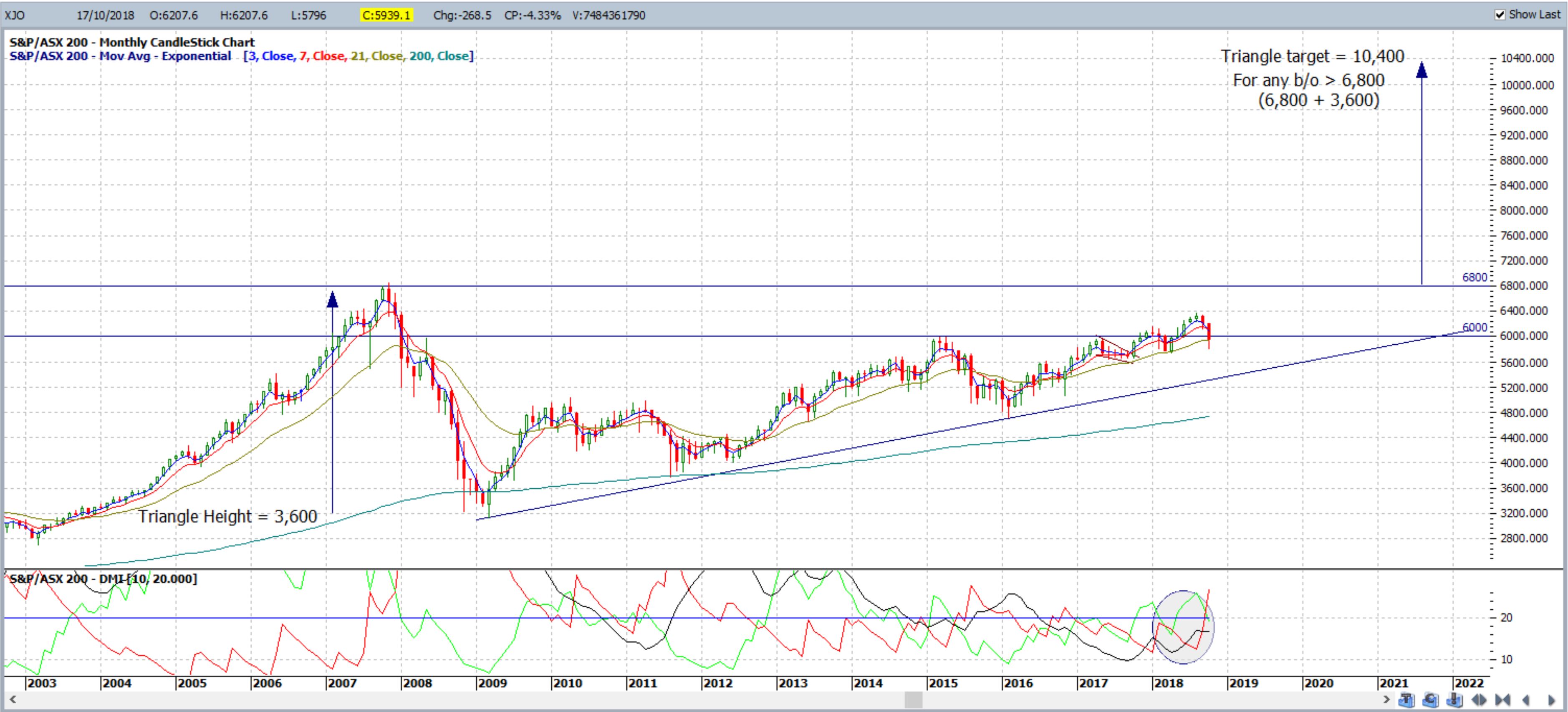1568x712 pixels.
Task: Click the highlighted close value C:5939.1
Action: click(x=386, y=15)
